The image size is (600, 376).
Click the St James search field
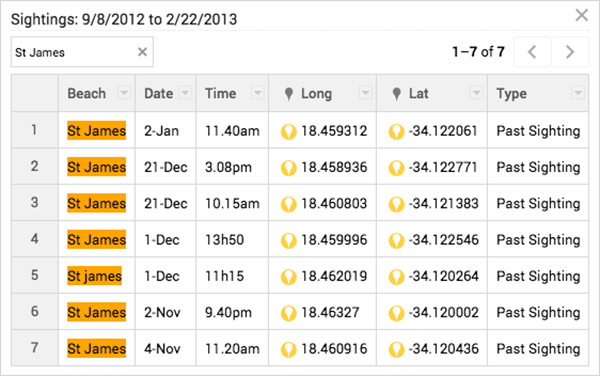(82, 52)
